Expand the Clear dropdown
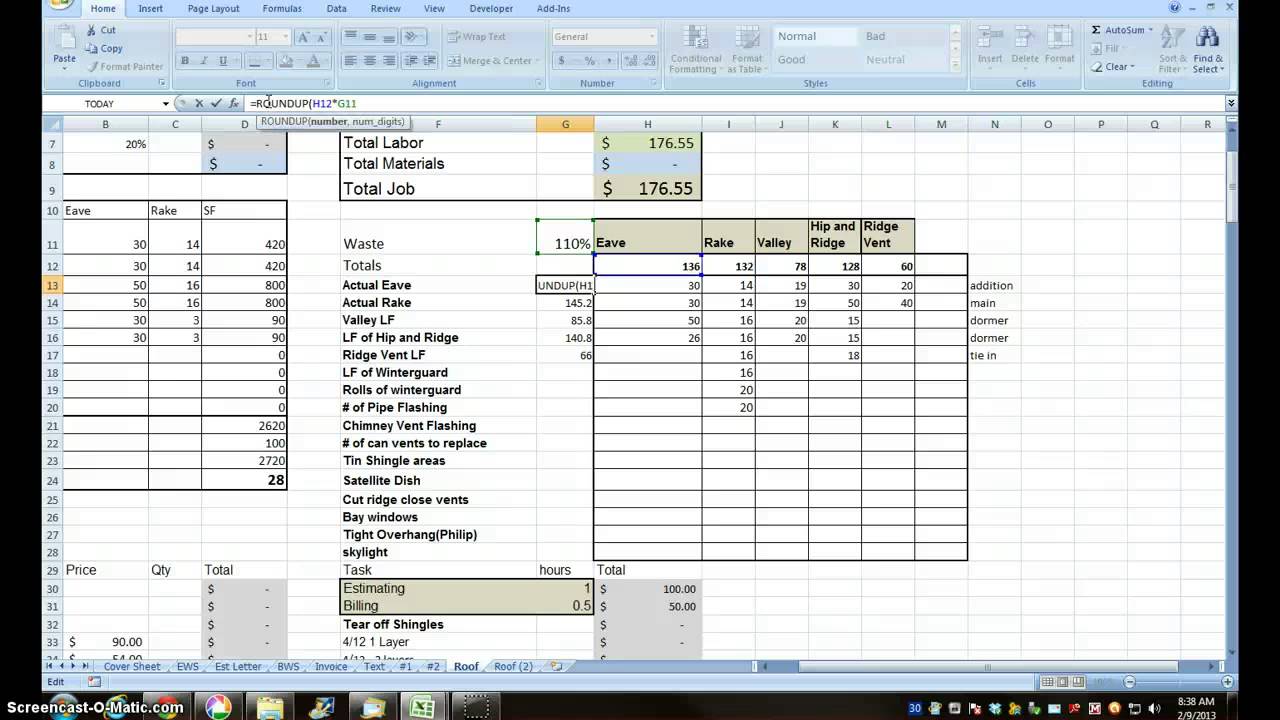This screenshot has height=720, width=1280. pyautogui.click(x=1133, y=67)
